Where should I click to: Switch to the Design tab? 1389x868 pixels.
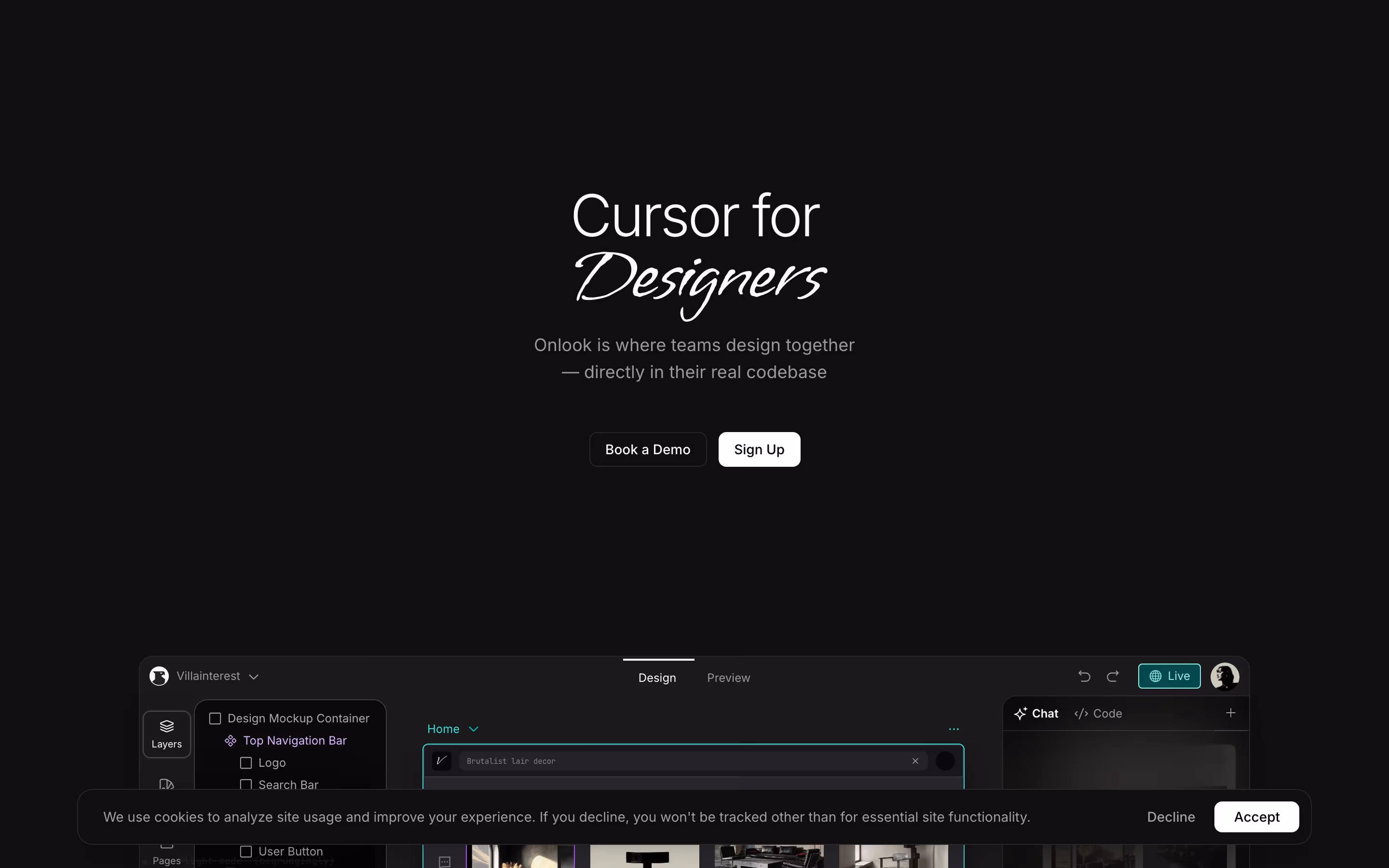[x=657, y=678]
